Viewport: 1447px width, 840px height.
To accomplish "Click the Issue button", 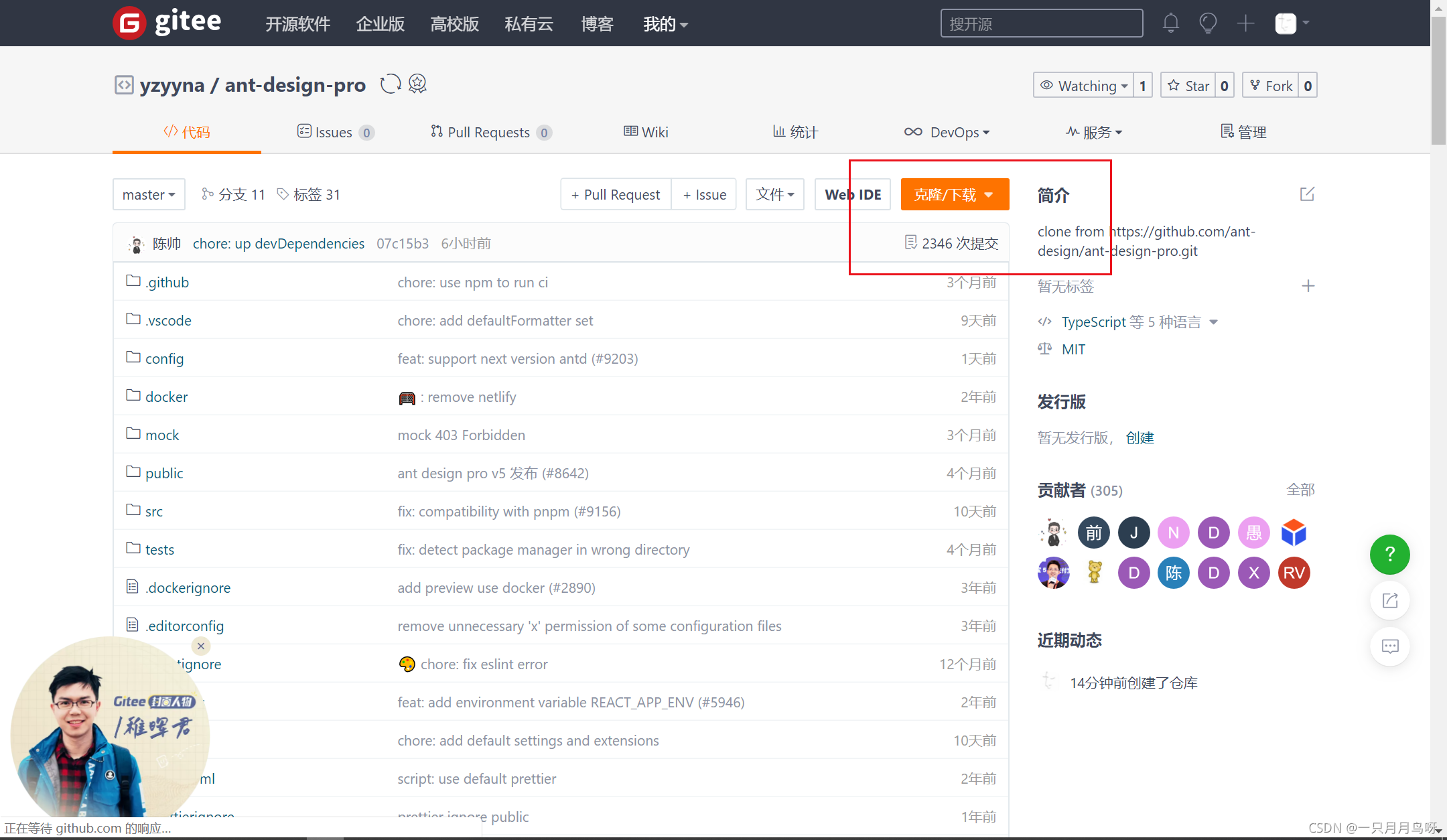I will pos(706,194).
